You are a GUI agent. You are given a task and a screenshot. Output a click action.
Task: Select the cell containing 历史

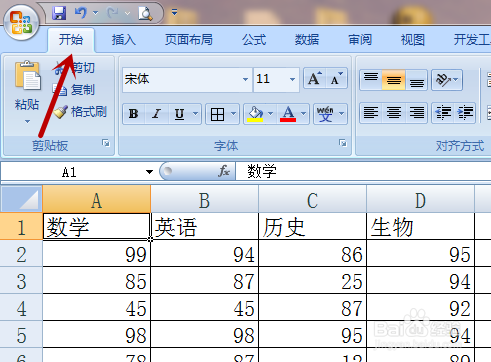[313, 227]
